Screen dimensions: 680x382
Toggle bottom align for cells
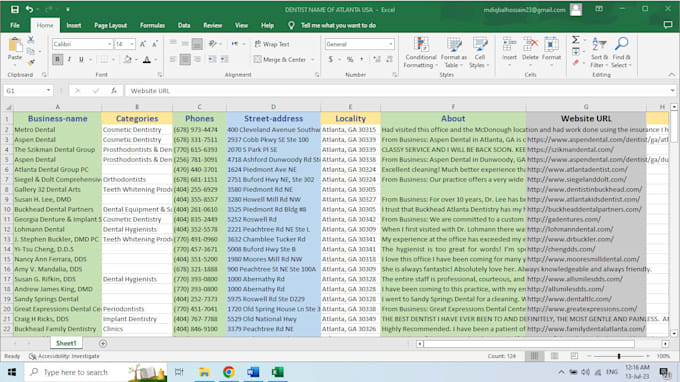click(197, 44)
